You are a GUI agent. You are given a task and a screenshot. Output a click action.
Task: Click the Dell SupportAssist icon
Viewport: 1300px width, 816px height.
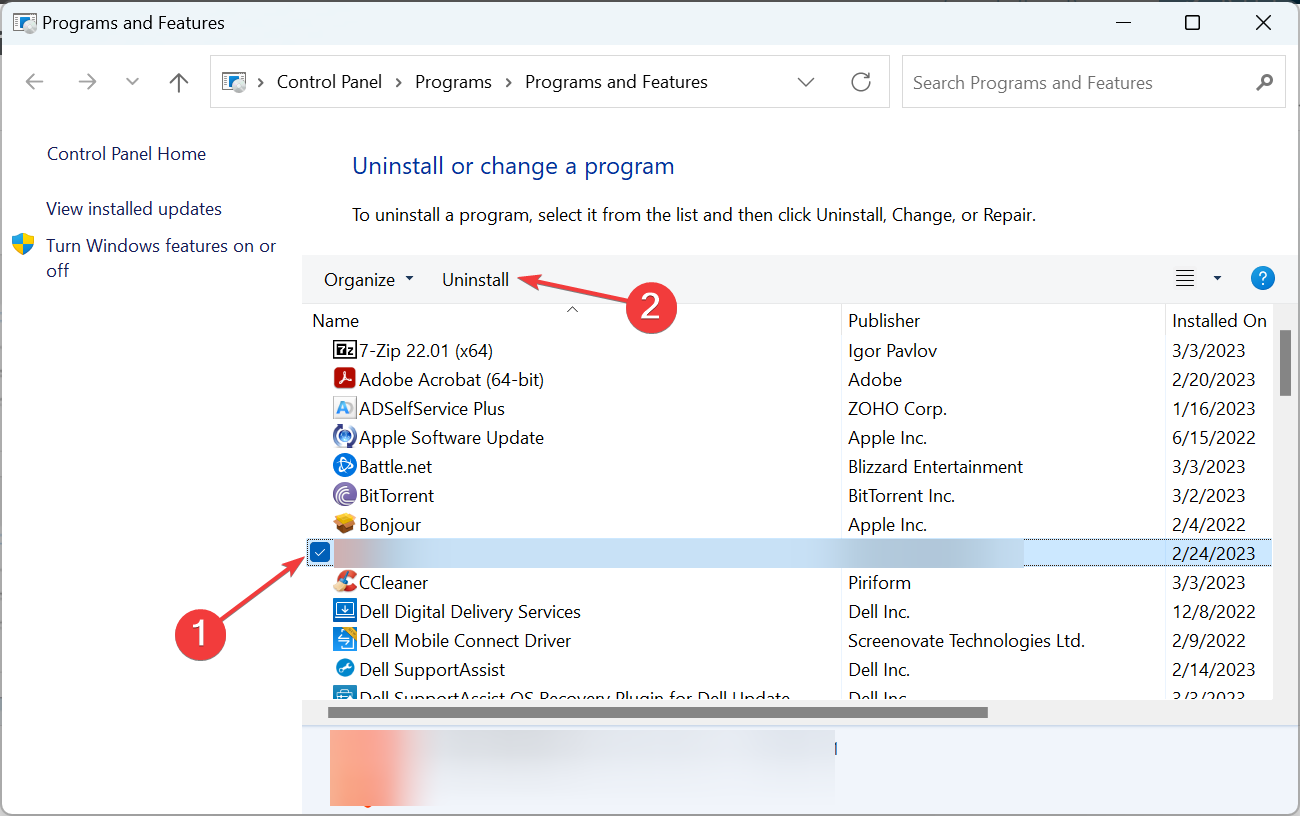click(344, 669)
